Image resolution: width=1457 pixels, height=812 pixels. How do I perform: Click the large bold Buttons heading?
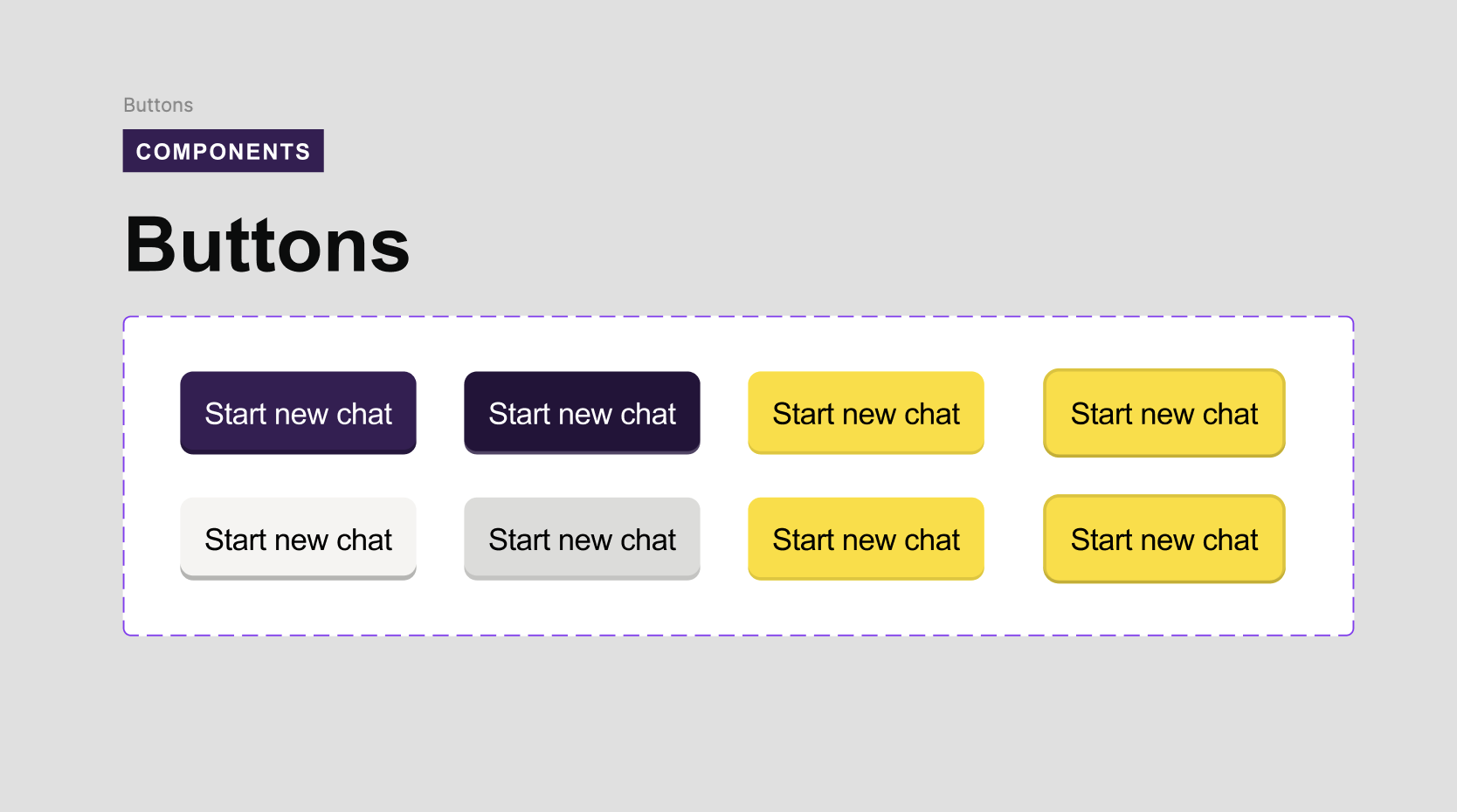click(x=267, y=245)
